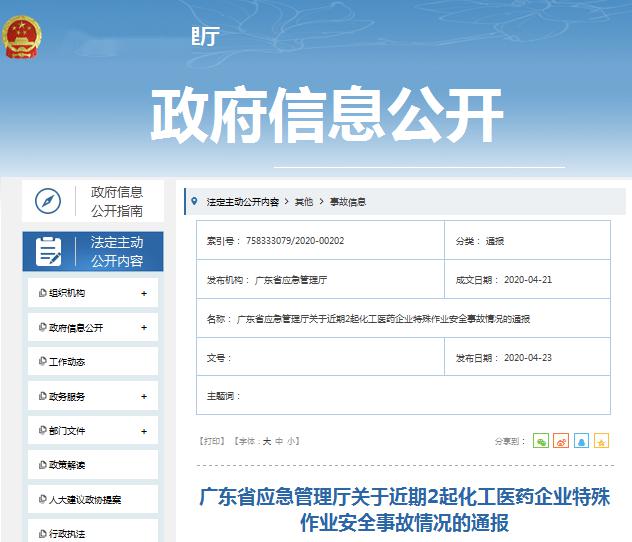Expand the 政务服务 plus sign
This screenshot has width=632, height=542.
tap(144, 397)
